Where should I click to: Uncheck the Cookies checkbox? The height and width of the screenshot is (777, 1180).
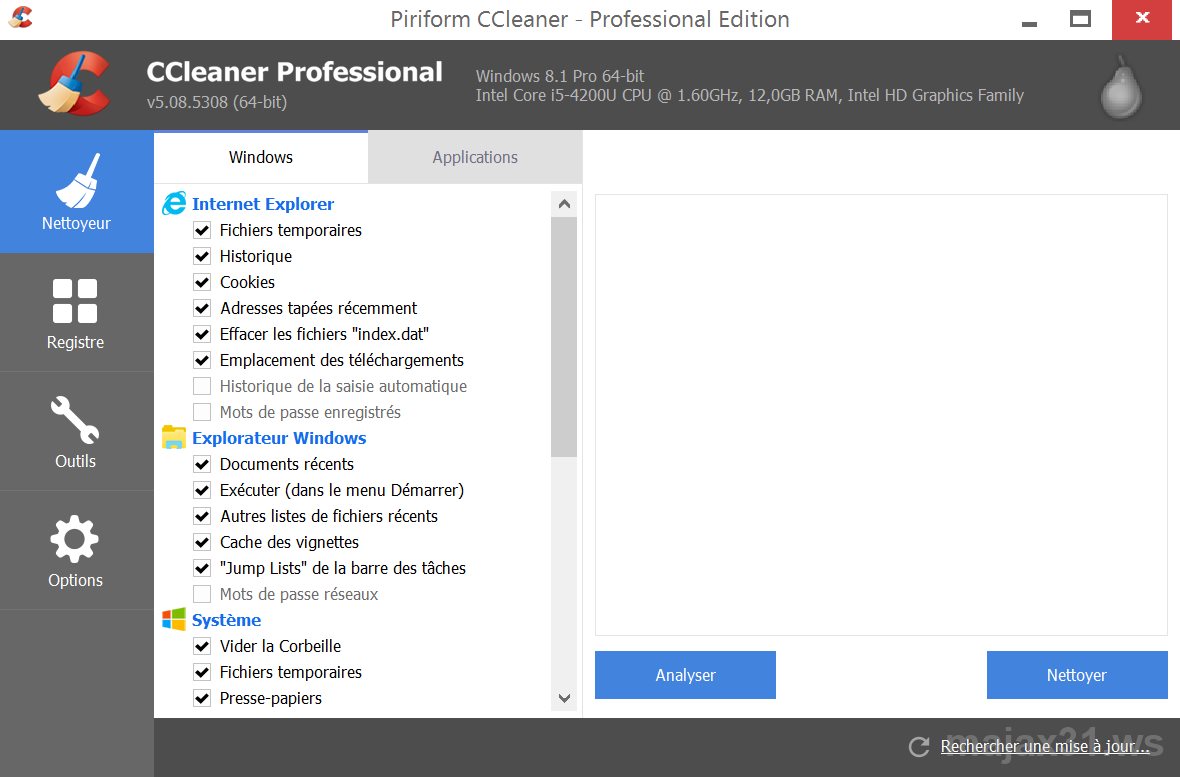click(202, 282)
